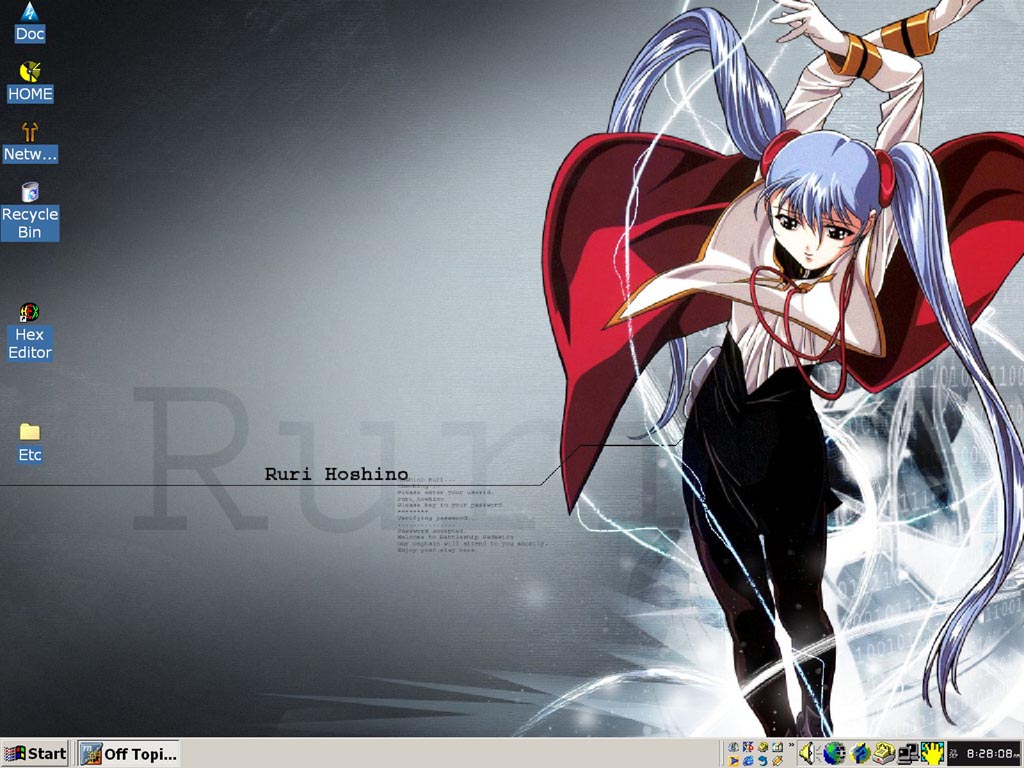The width and height of the screenshot is (1024, 768).
Task: Switch to the Off Topi... taskbar window
Action: pos(129,754)
